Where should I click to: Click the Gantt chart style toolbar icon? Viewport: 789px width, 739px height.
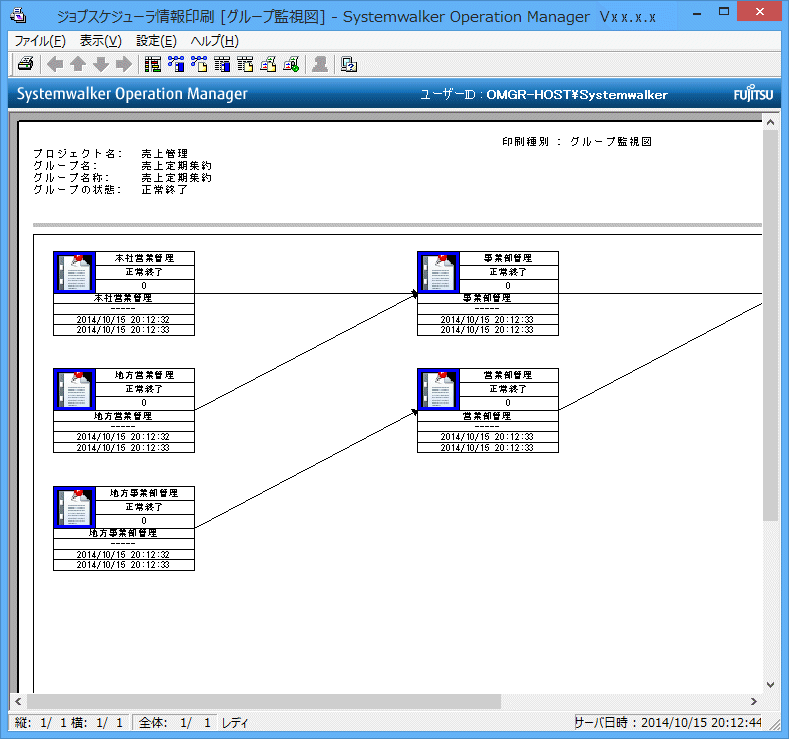[152, 64]
